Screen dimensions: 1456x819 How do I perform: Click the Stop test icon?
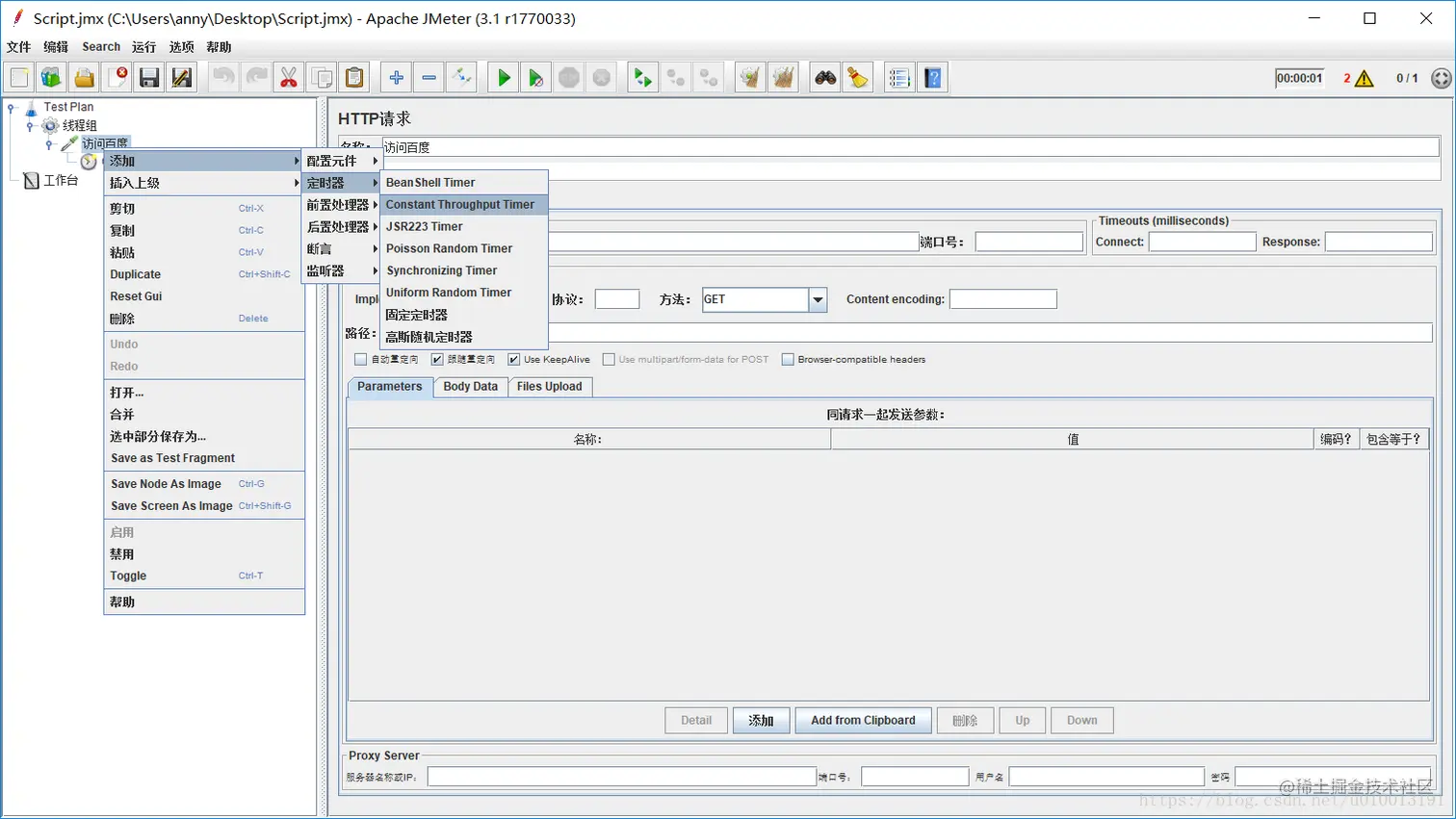coord(569,78)
